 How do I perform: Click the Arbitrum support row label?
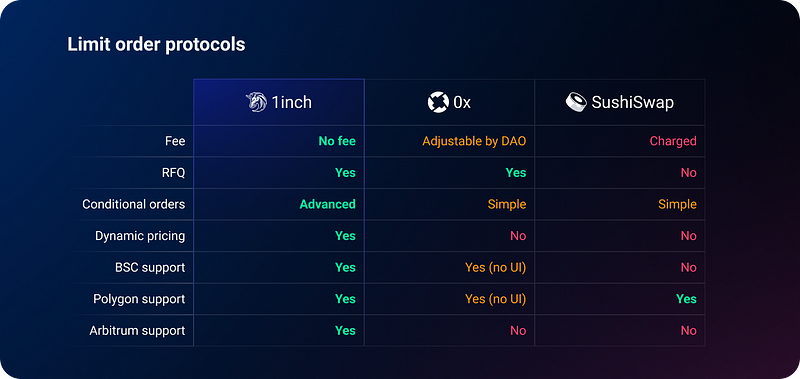coord(137,331)
